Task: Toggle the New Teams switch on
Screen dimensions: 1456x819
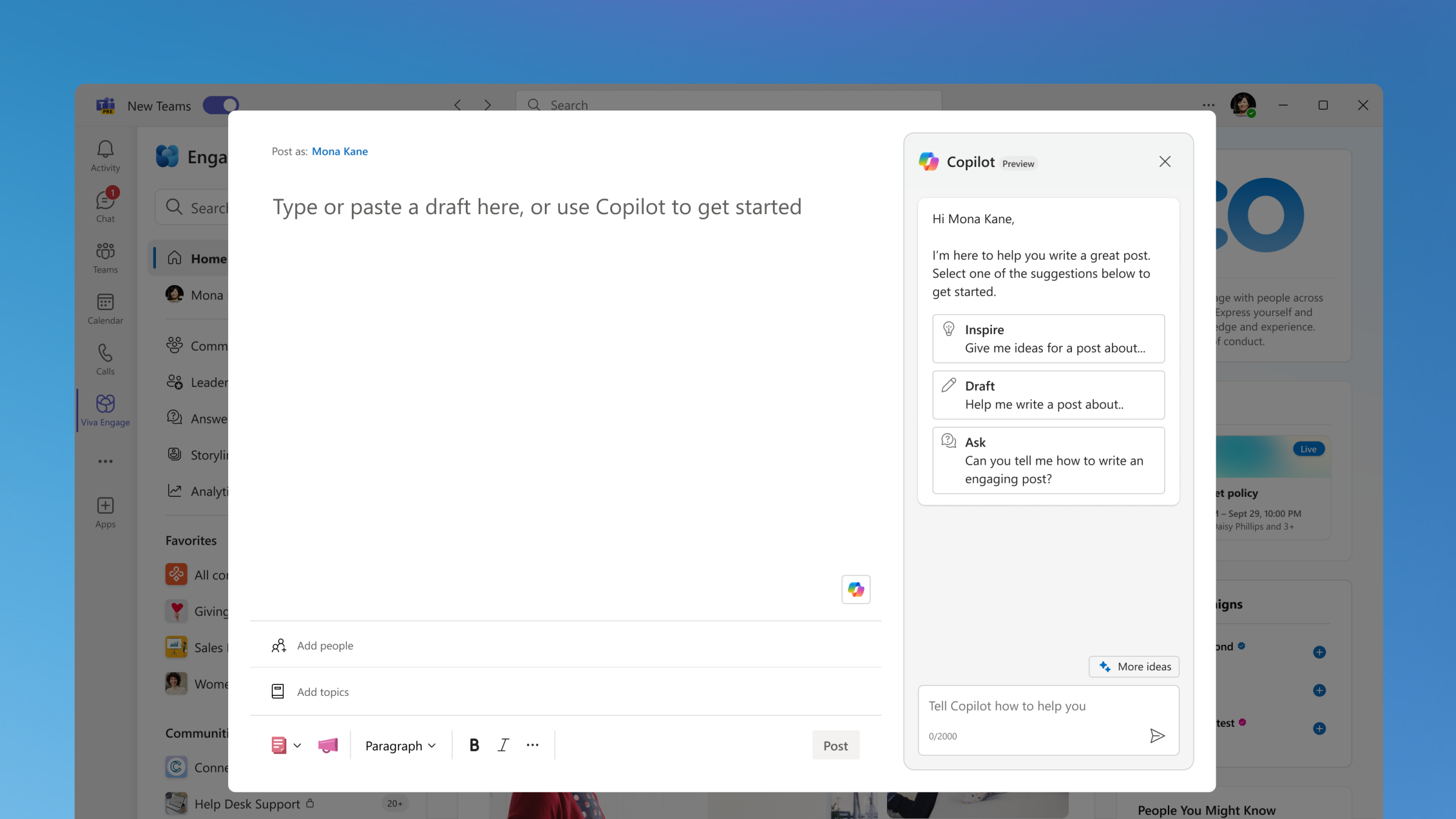Action: (x=222, y=104)
